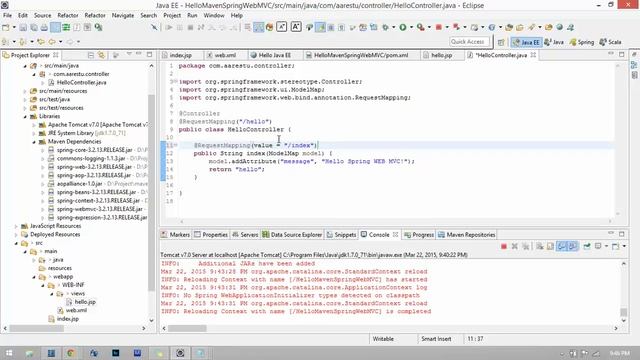Expand the src/main/resources folder

pos(25,91)
